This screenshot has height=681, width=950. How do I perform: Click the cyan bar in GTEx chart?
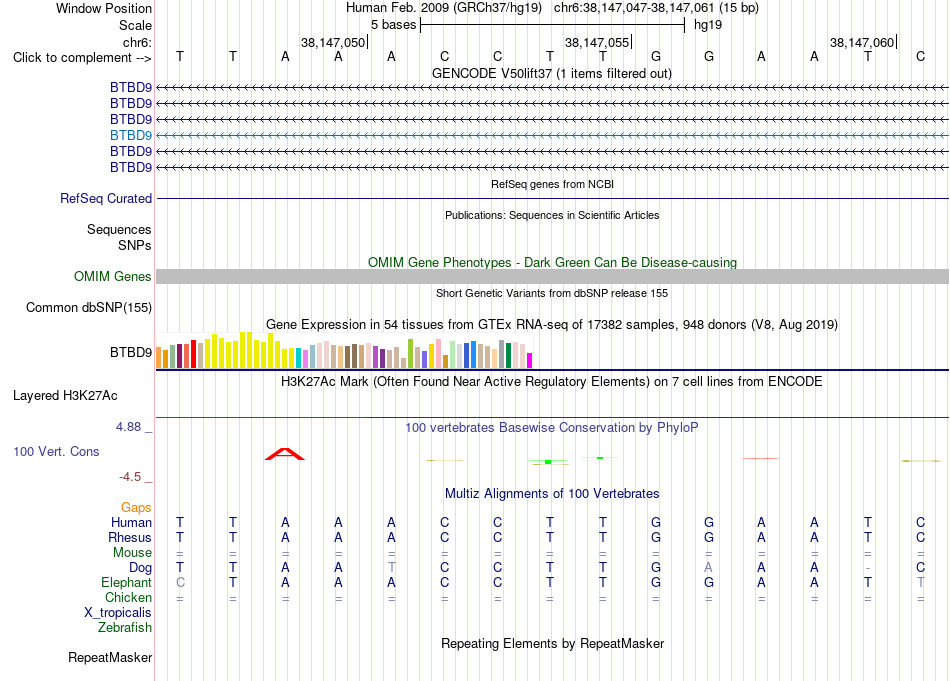coord(299,358)
